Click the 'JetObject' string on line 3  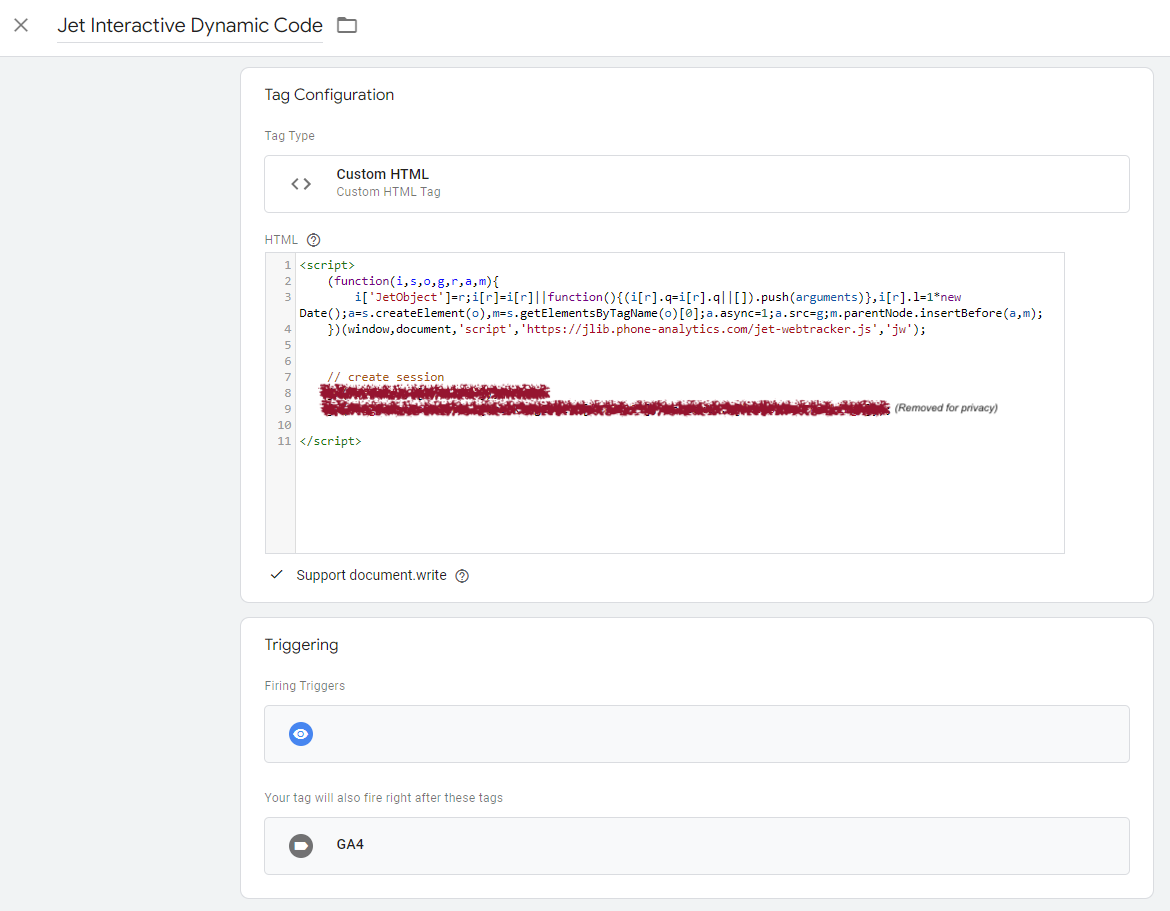pos(407,297)
